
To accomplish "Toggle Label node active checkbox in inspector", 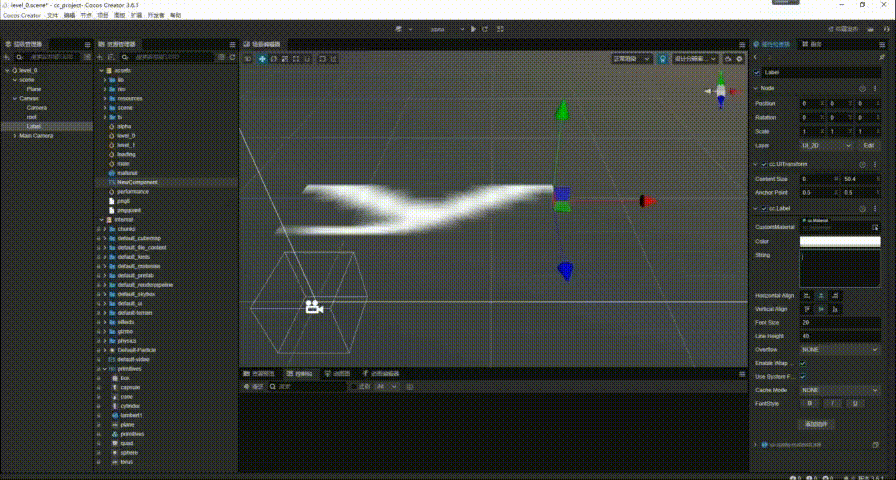I will [x=757, y=73].
